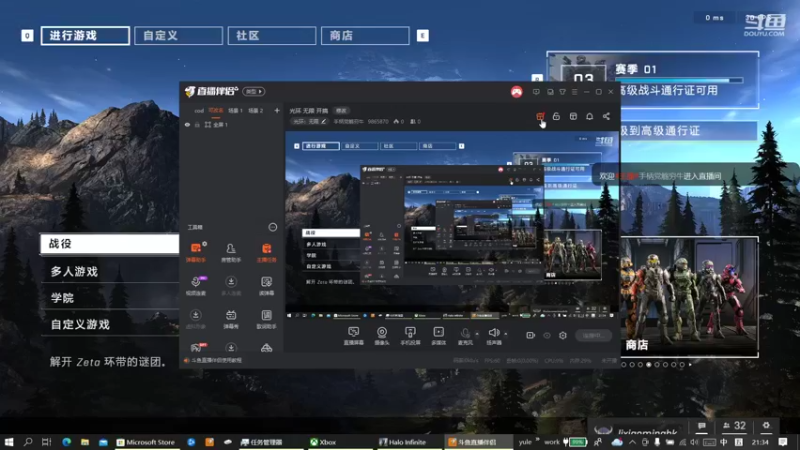Expand the microphone options arrow

click(x=477, y=334)
